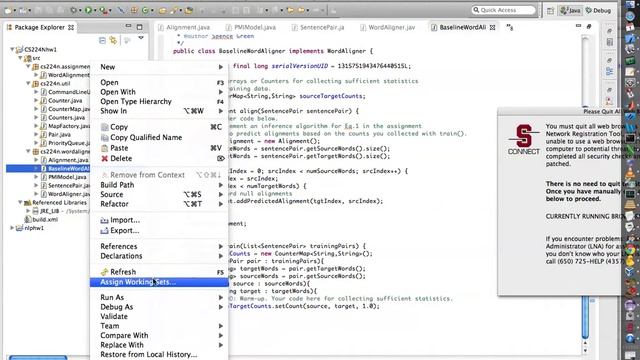Collapse the src folder node
Screen dimensions: 640x360
20,58
